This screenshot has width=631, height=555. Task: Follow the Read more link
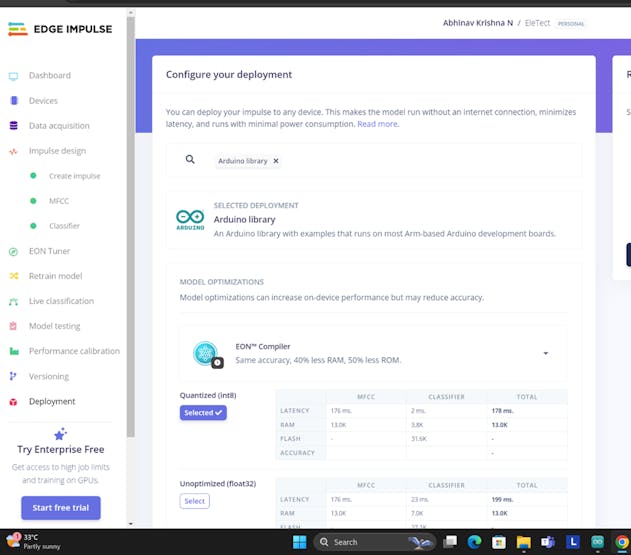pos(377,124)
